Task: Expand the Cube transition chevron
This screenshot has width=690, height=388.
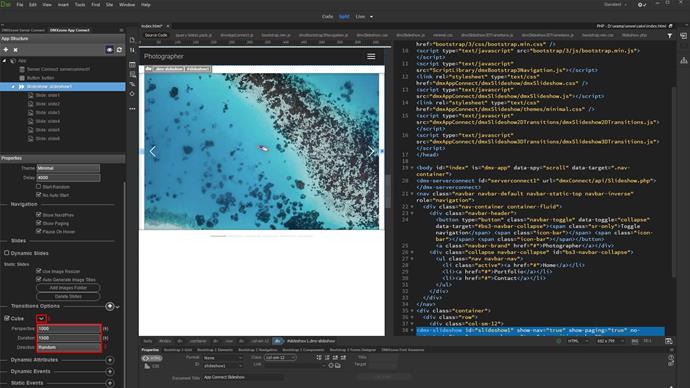Action: [41, 318]
